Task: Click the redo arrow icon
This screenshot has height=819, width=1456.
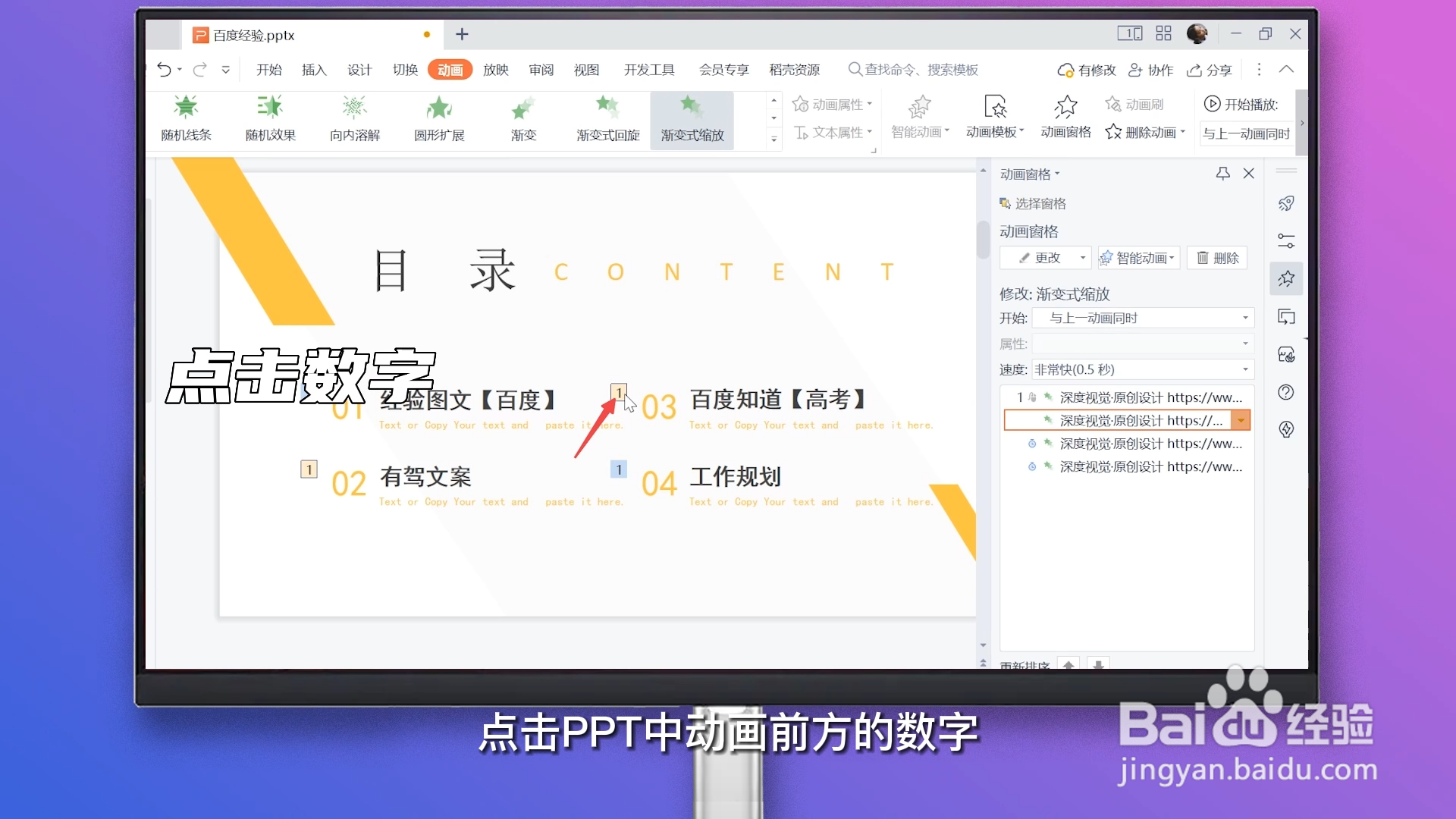Action: click(x=199, y=70)
